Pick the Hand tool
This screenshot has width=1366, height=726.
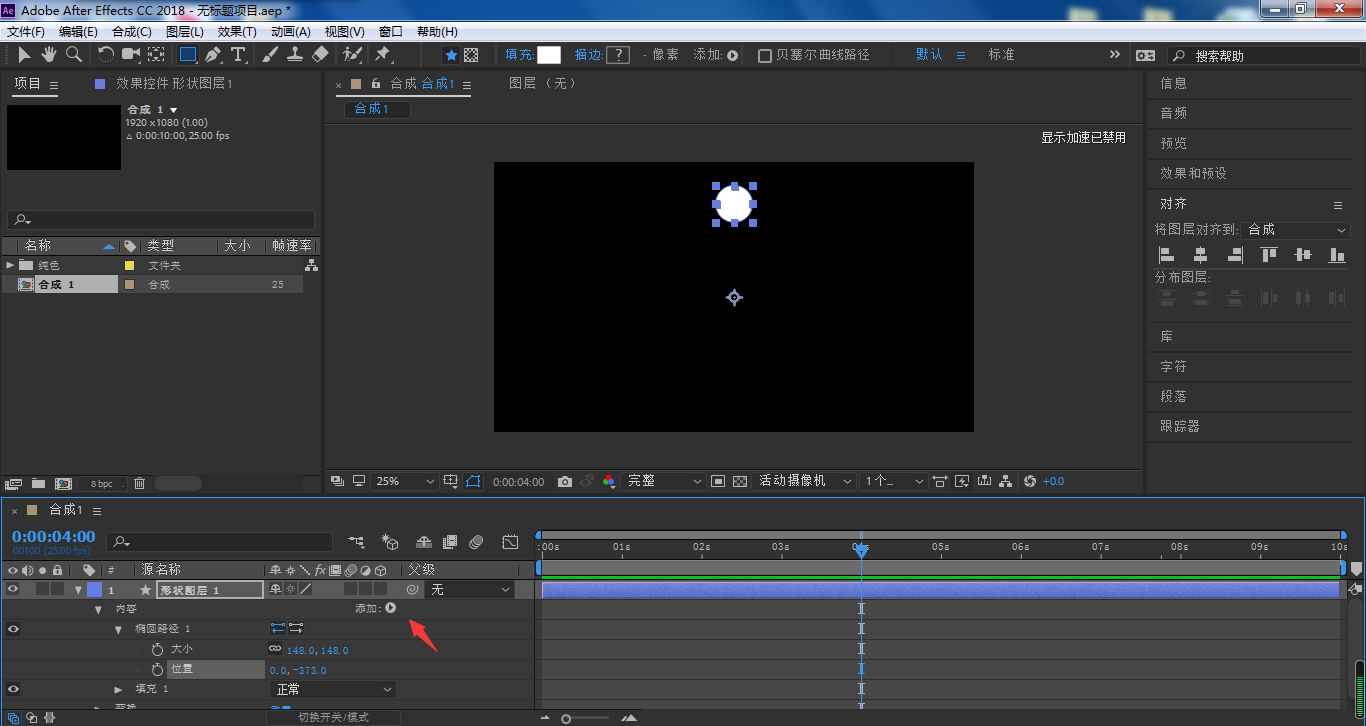tap(49, 55)
